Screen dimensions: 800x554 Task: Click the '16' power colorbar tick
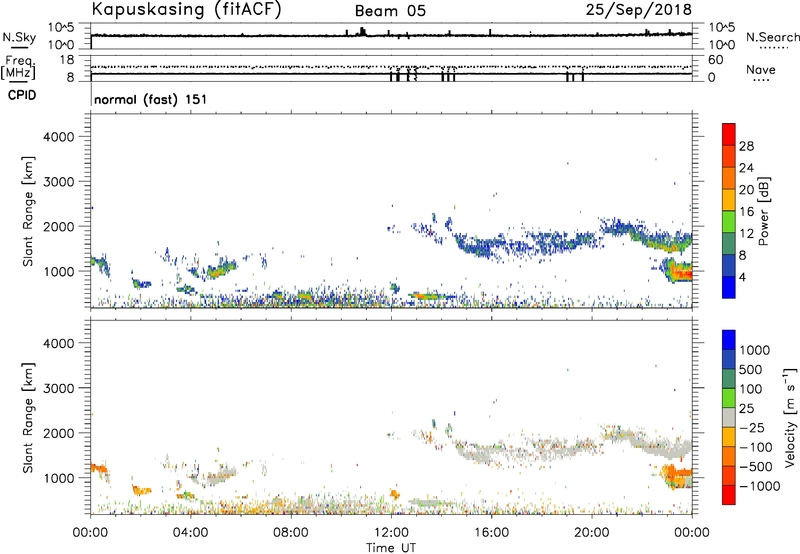746,212
